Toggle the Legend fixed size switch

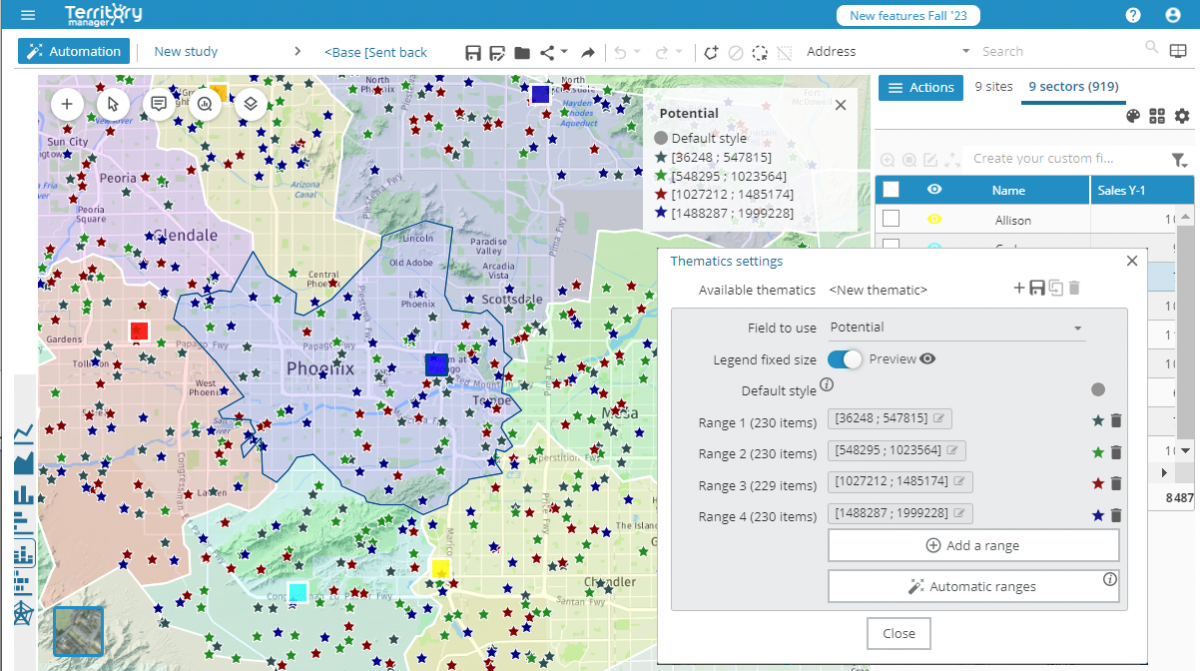(844, 359)
